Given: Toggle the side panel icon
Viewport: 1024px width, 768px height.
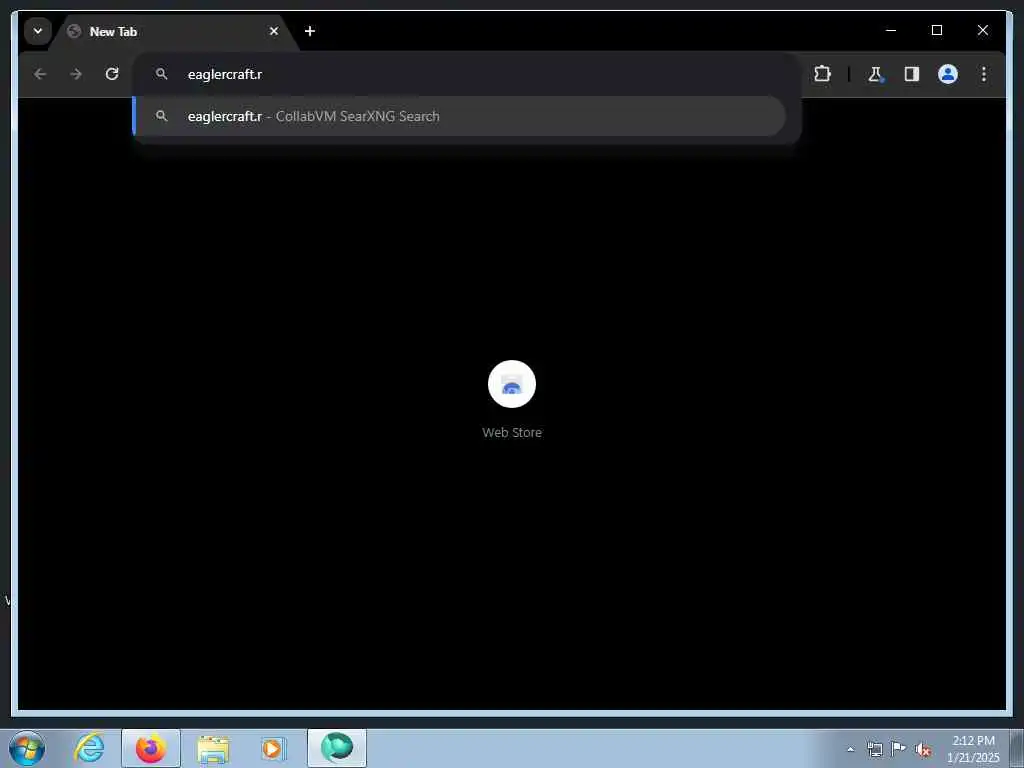Looking at the screenshot, I should [912, 74].
